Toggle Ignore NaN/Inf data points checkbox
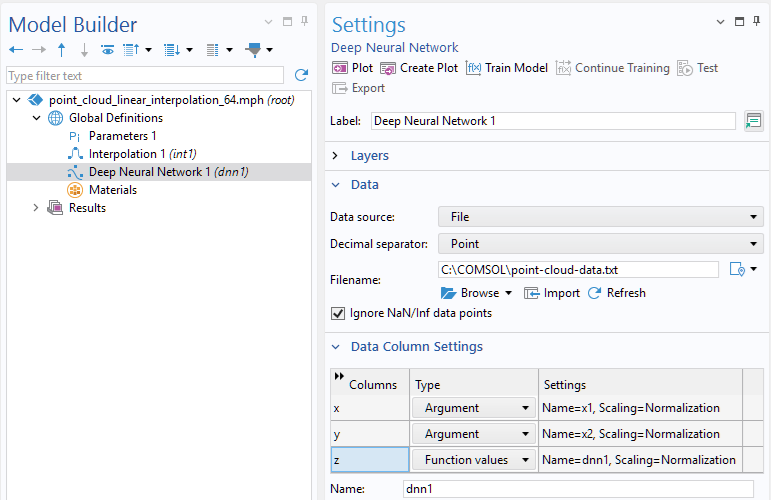Screen dimensions: 771x500 coord(338,313)
